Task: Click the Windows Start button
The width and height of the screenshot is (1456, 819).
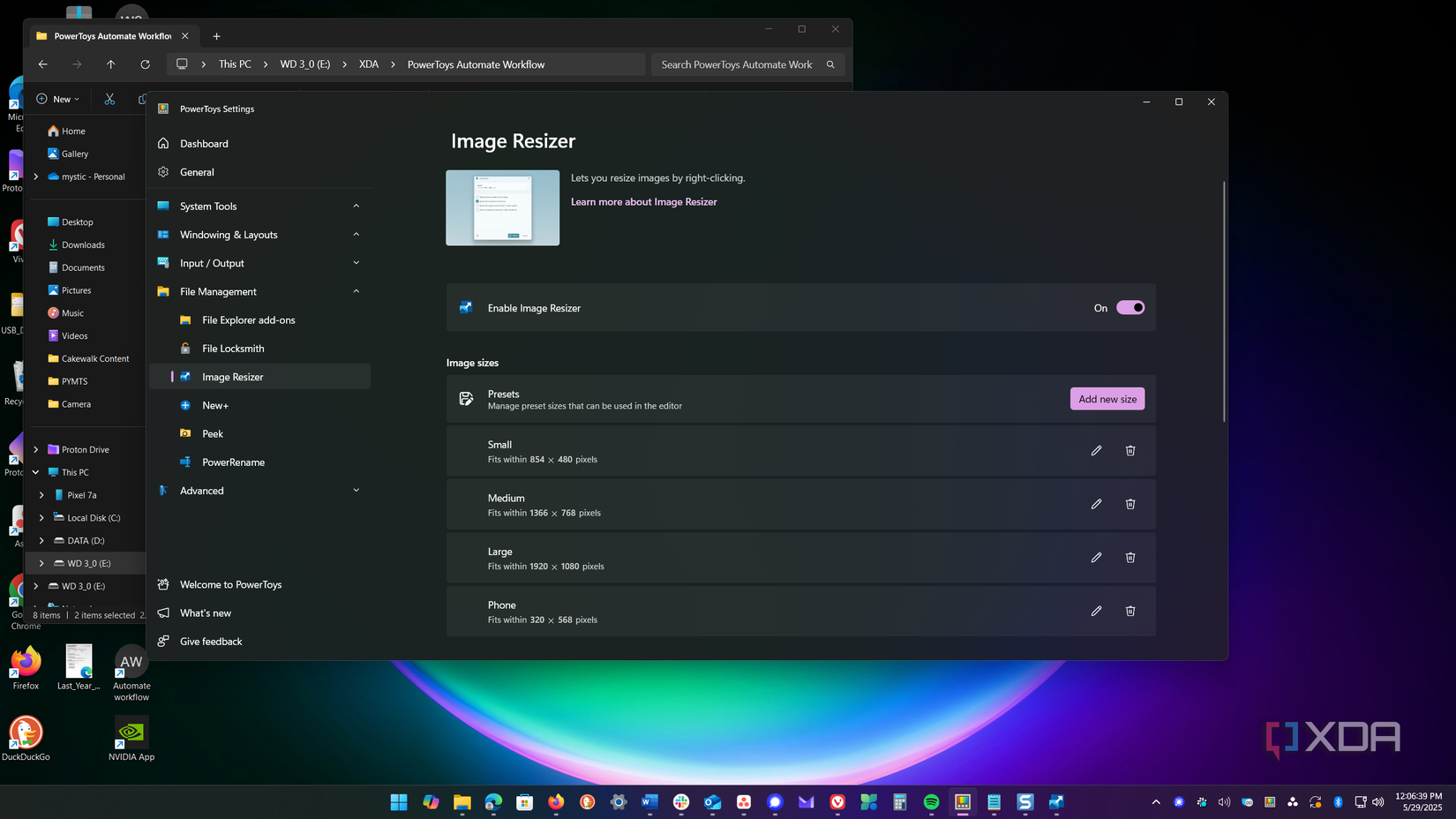Action: point(399,801)
